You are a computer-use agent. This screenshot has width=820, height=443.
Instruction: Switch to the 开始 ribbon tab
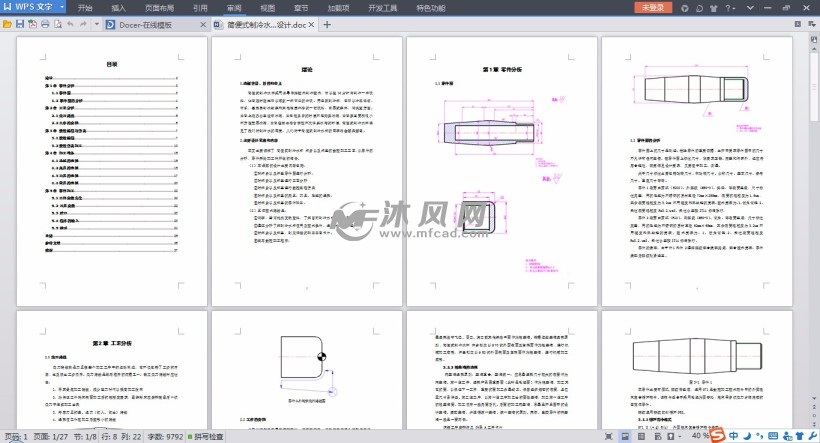85,8
